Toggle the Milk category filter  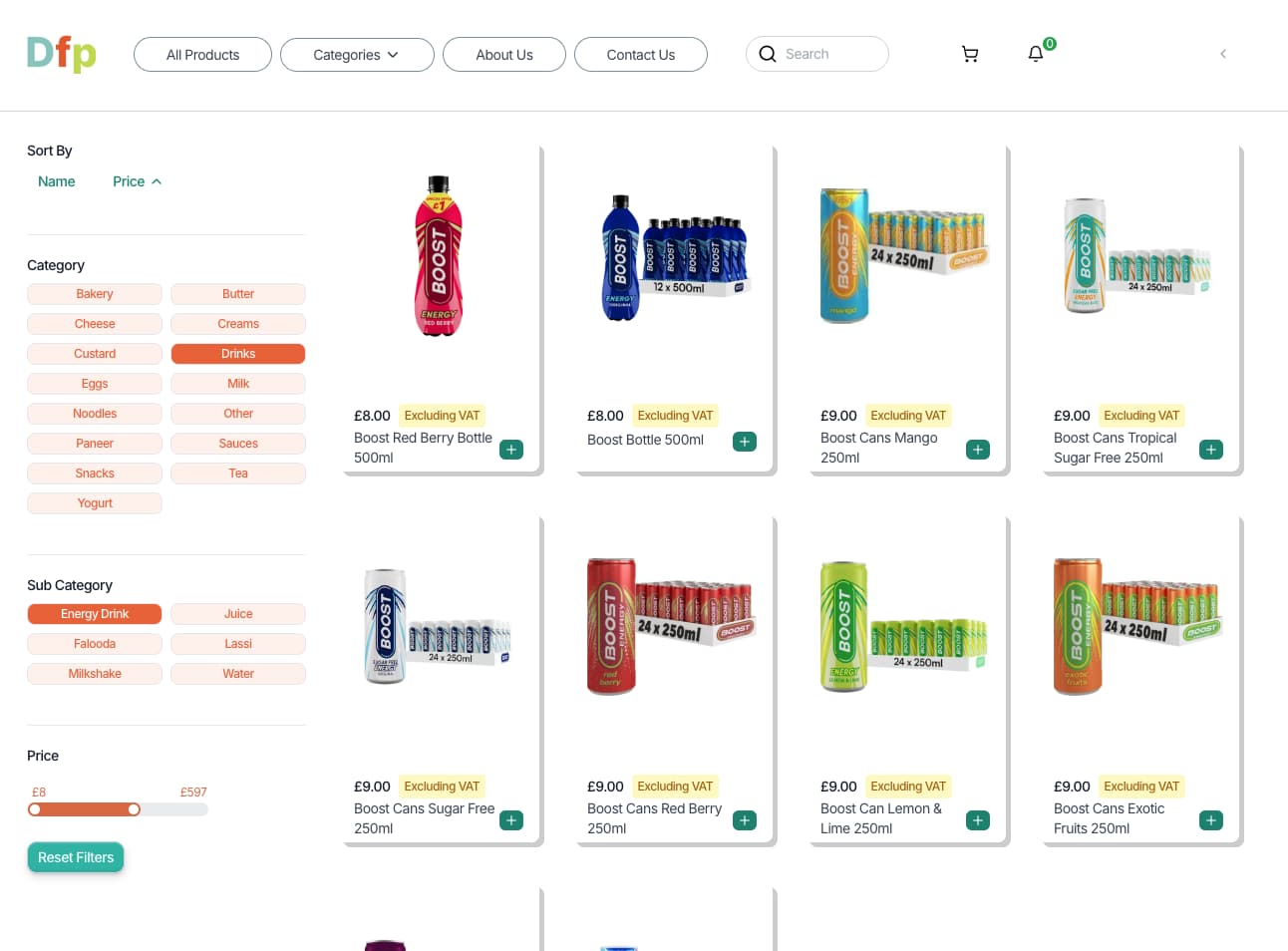pyautogui.click(x=238, y=384)
